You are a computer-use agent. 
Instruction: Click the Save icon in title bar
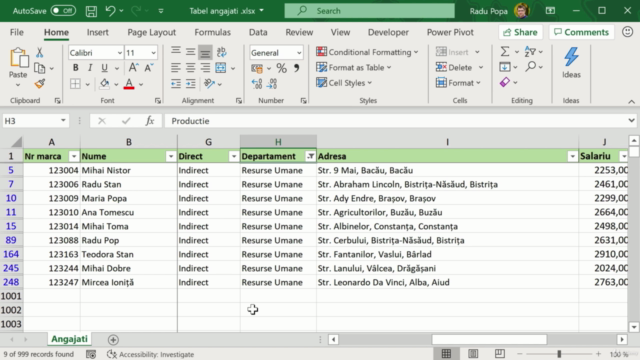(x=91, y=11)
